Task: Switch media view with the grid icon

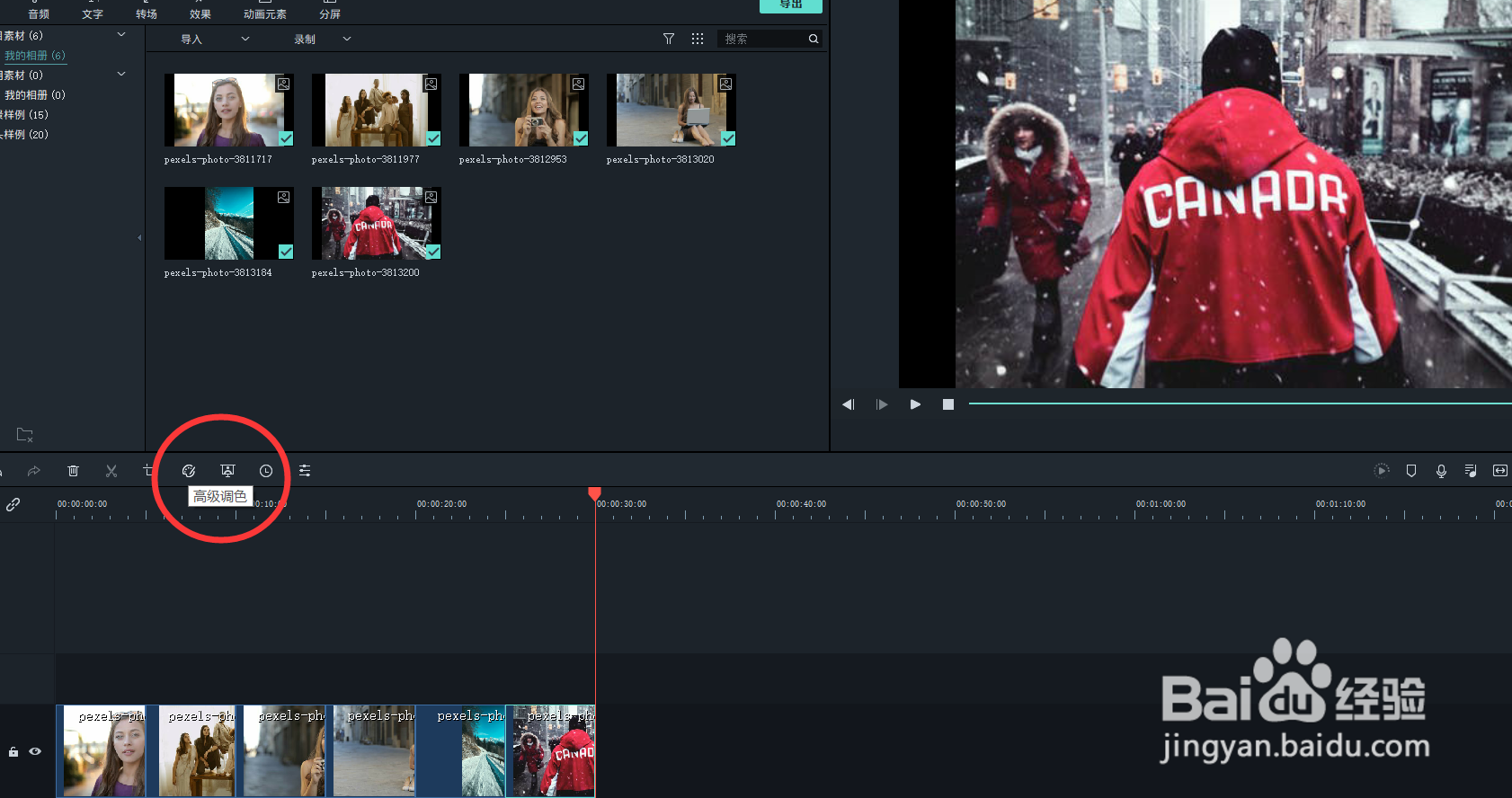Action: (x=698, y=39)
